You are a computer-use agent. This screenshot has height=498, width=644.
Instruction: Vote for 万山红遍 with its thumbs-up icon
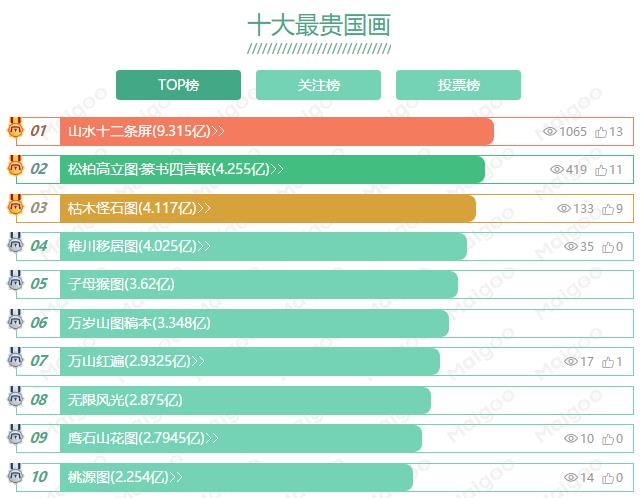(x=608, y=362)
